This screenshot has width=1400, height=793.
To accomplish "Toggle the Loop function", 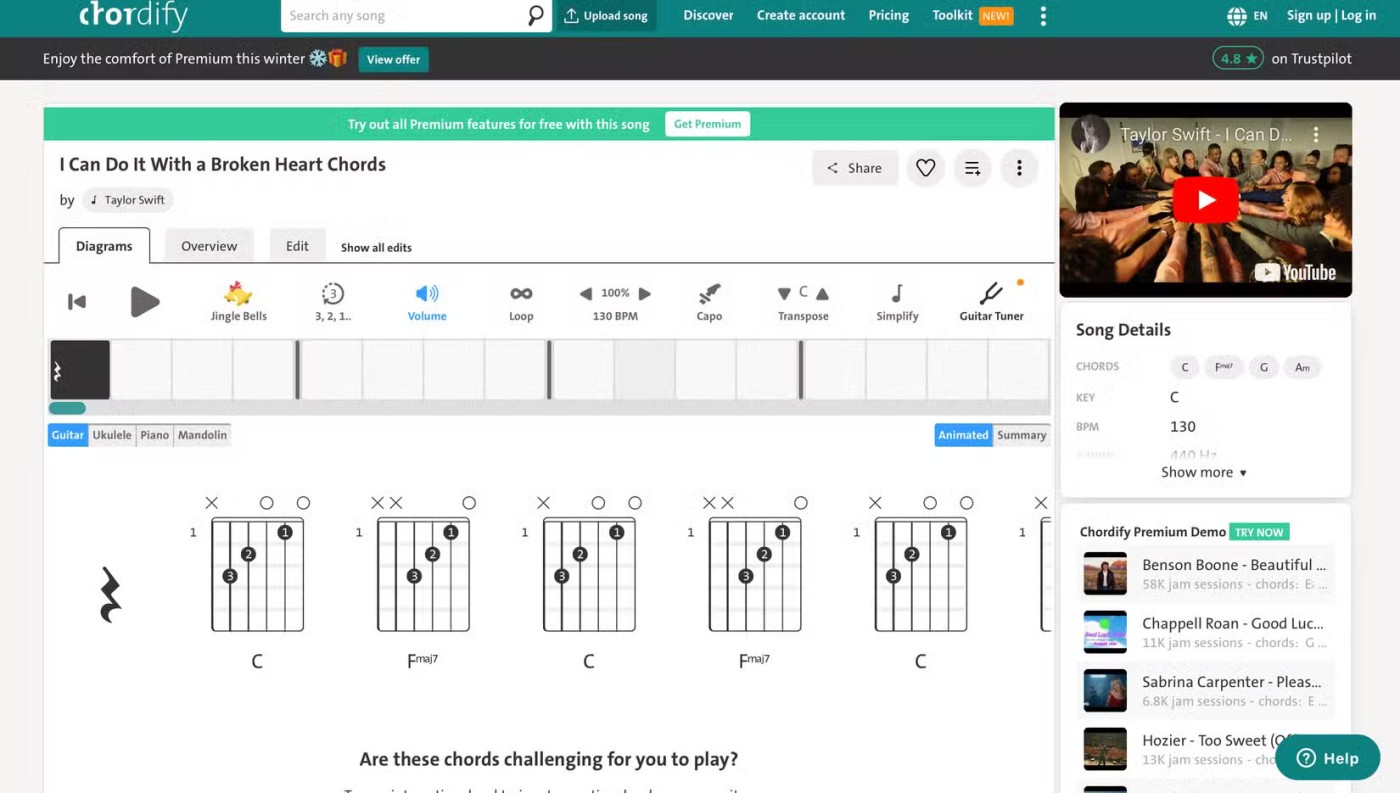I will pos(521,294).
